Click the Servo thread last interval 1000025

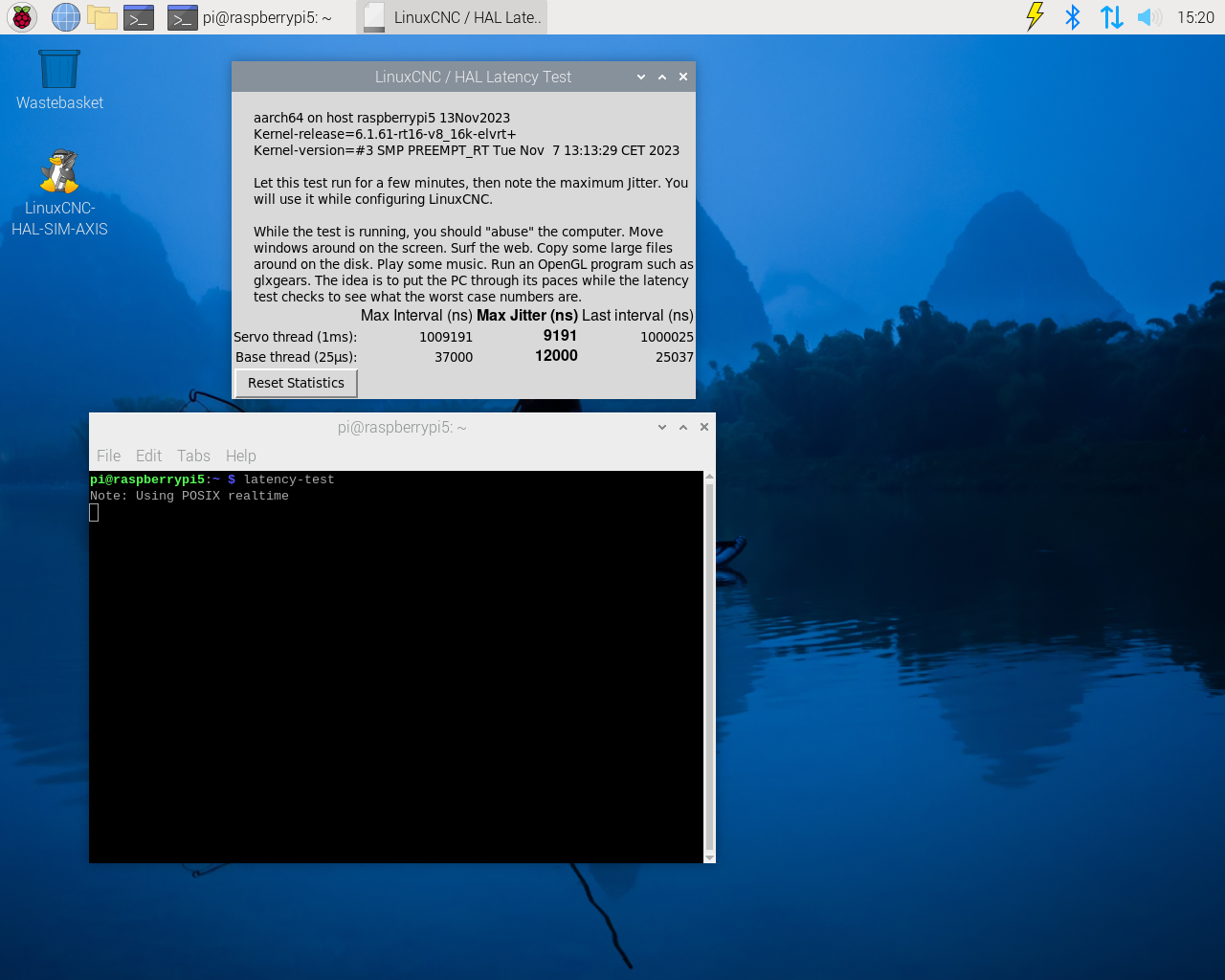point(667,337)
